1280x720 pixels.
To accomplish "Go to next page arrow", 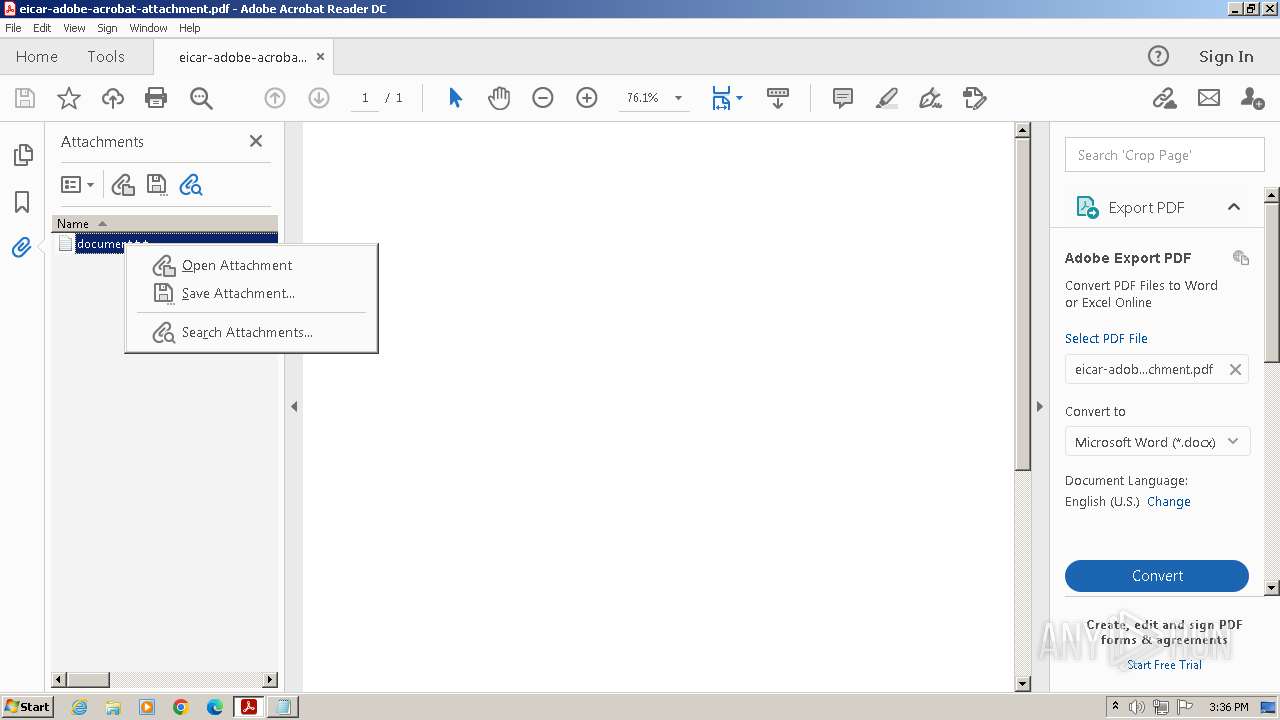I will tap(319, 98).
